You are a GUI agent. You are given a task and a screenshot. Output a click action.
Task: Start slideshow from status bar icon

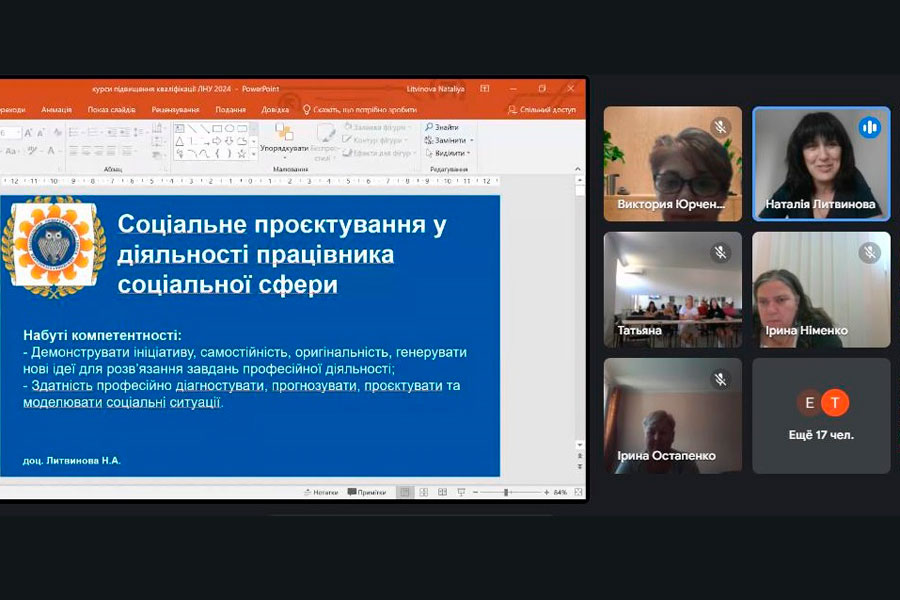[x=459, y=492]
